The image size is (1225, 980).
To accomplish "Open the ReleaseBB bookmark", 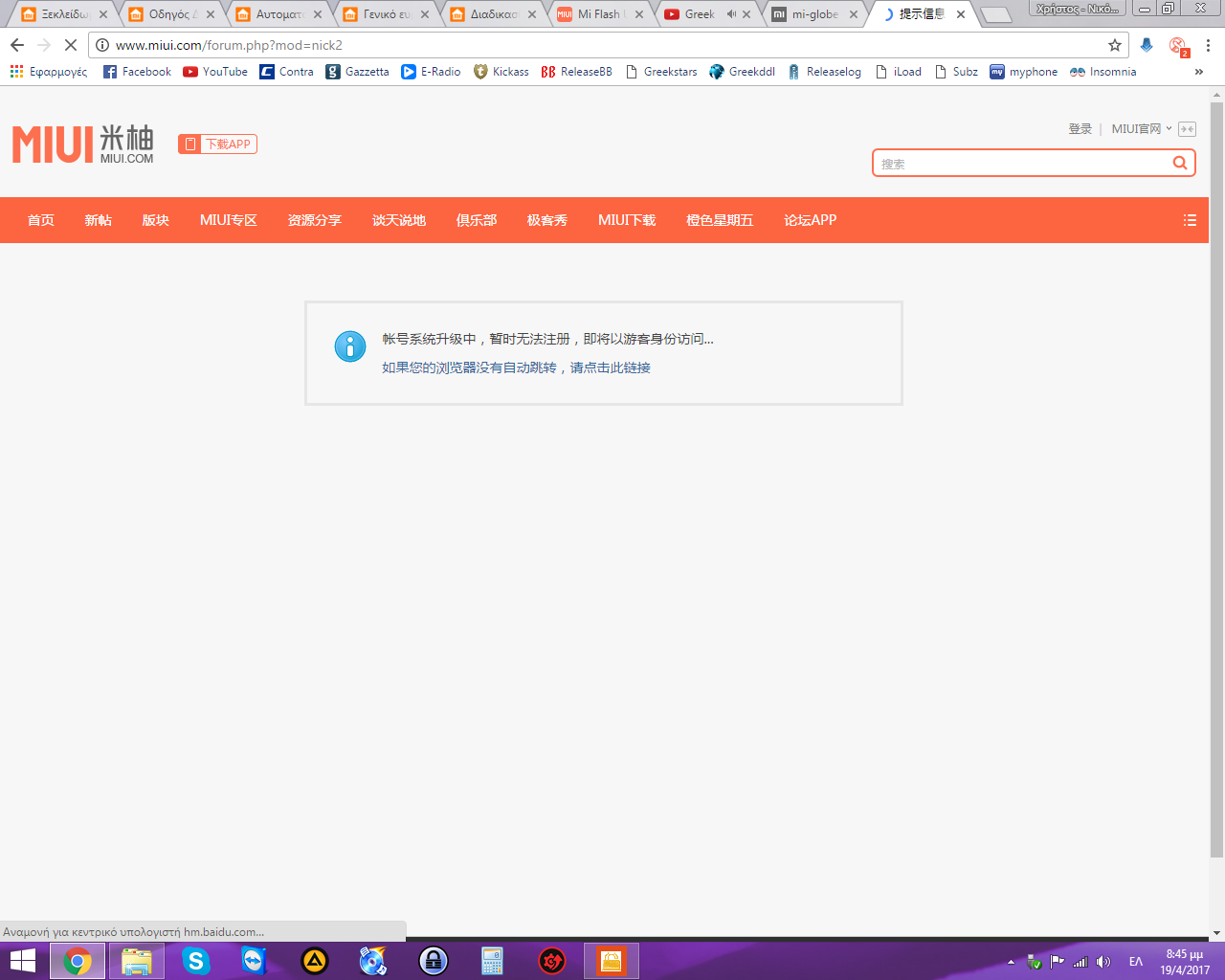I will point(577,72).
